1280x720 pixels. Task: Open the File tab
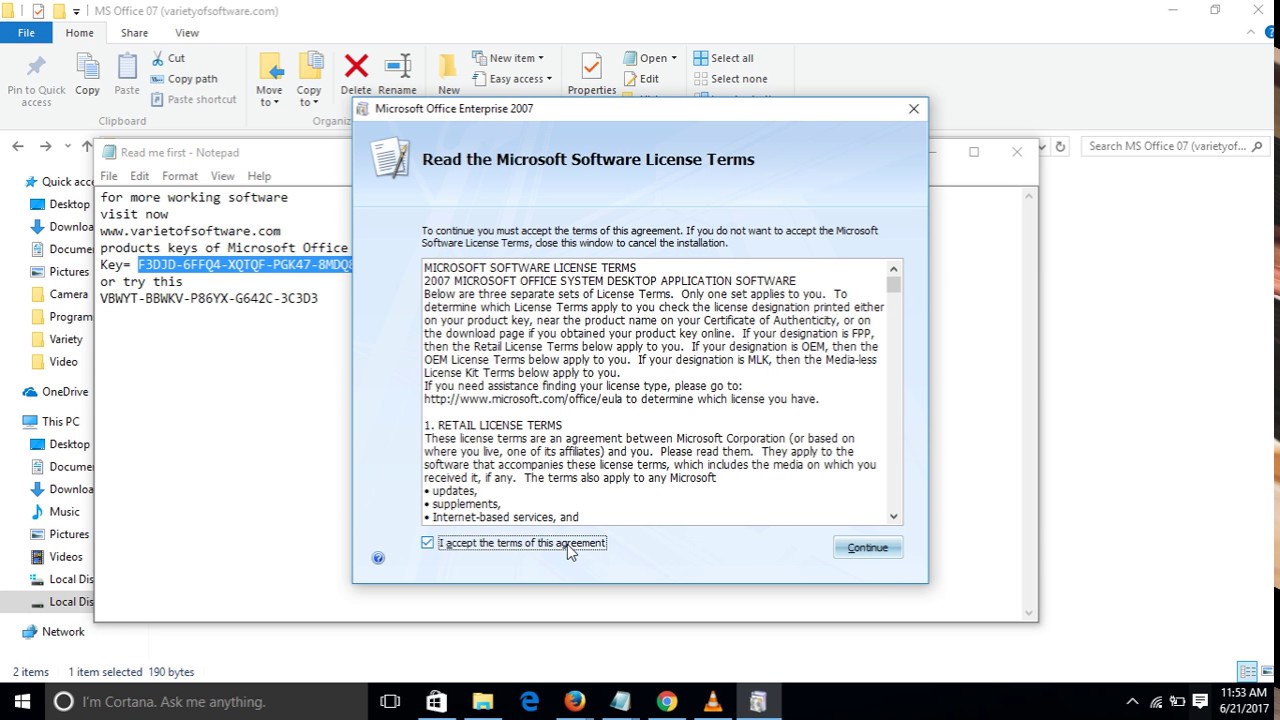(x=26, y=33)
